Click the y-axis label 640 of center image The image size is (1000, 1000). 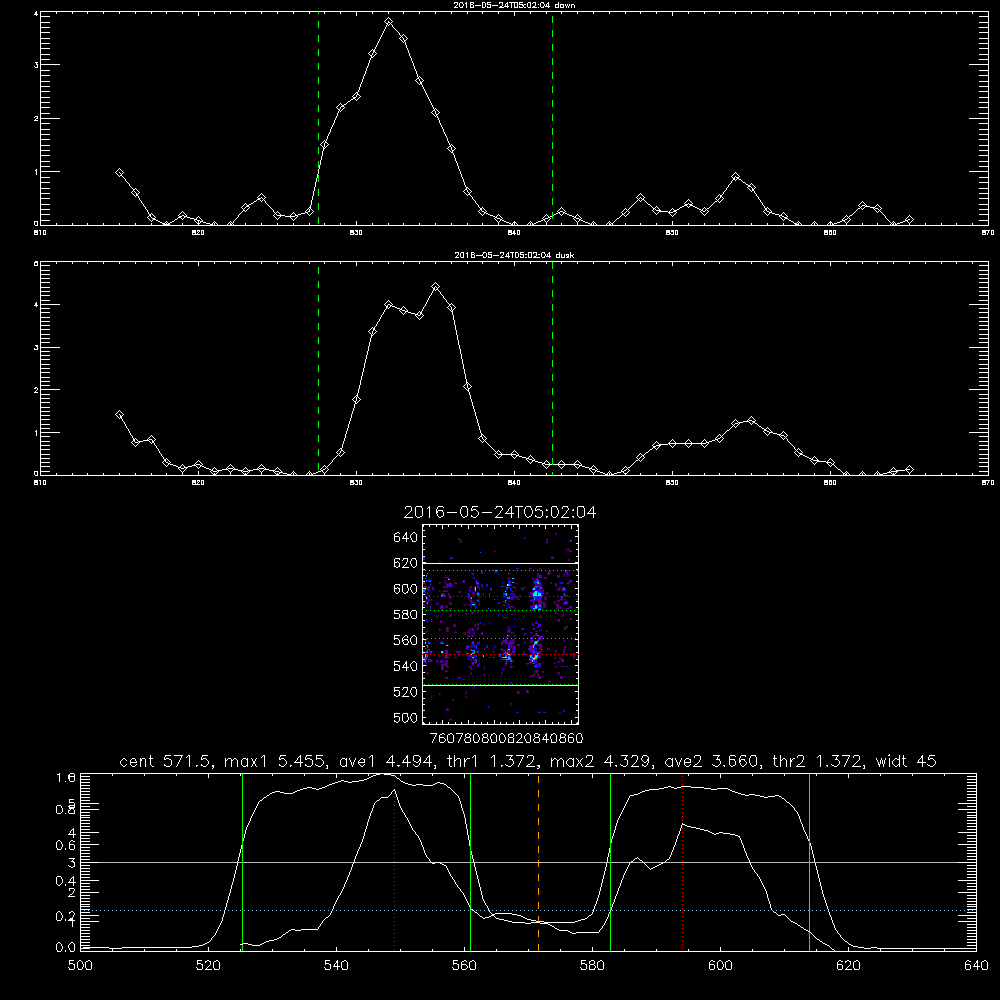[406, 538]
